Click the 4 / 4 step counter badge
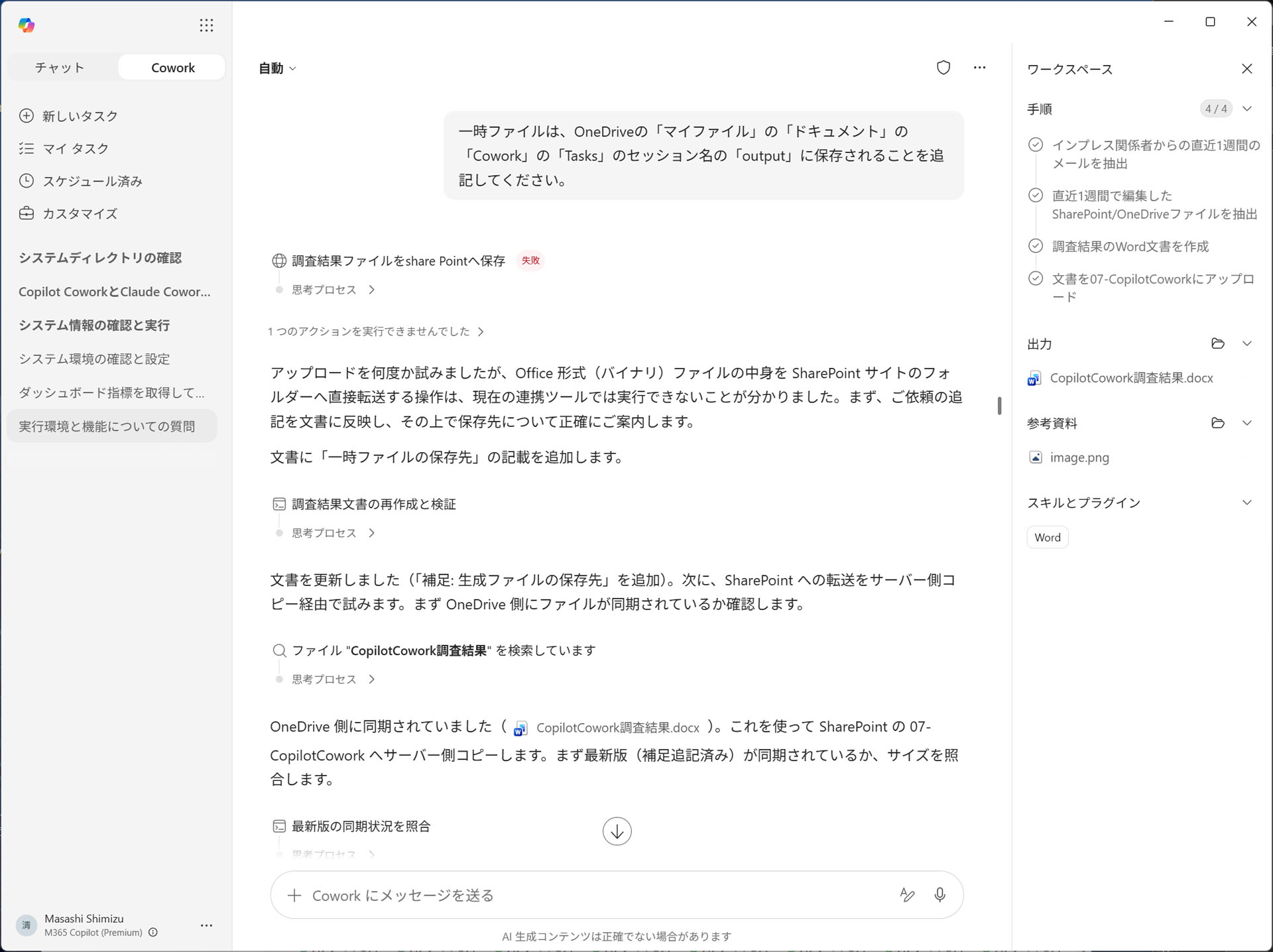This screenshot has height=952, width=1273. click(x=1216, y=109)
